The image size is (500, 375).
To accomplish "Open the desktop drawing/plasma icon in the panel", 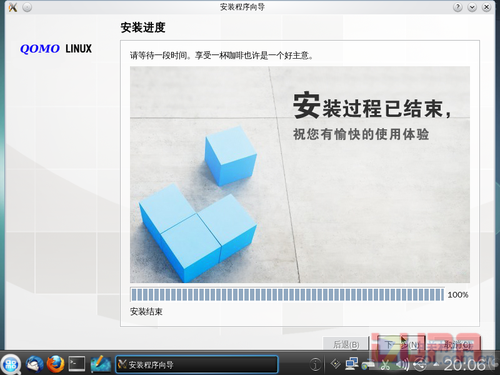I will 101,364.
